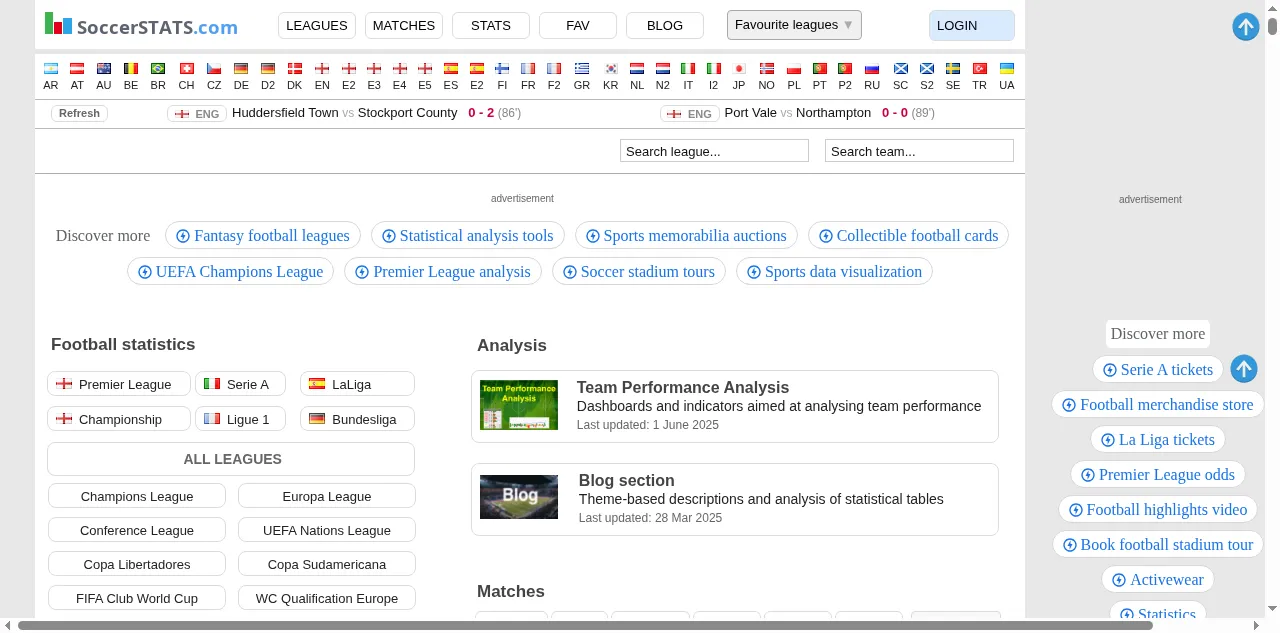
Task: Open the Team Performance Analysis heading link
Action: pos(683,387)
